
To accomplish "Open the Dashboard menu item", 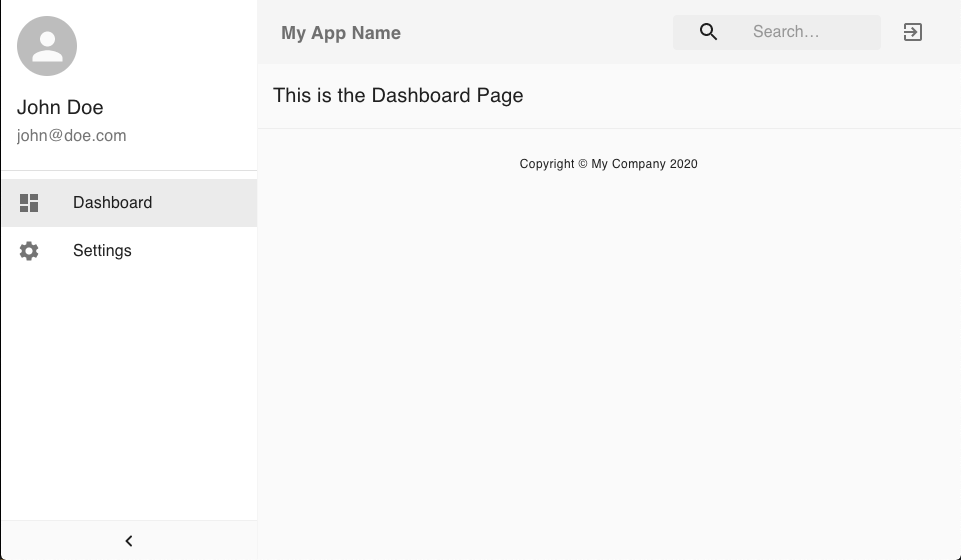I will 129,203.
